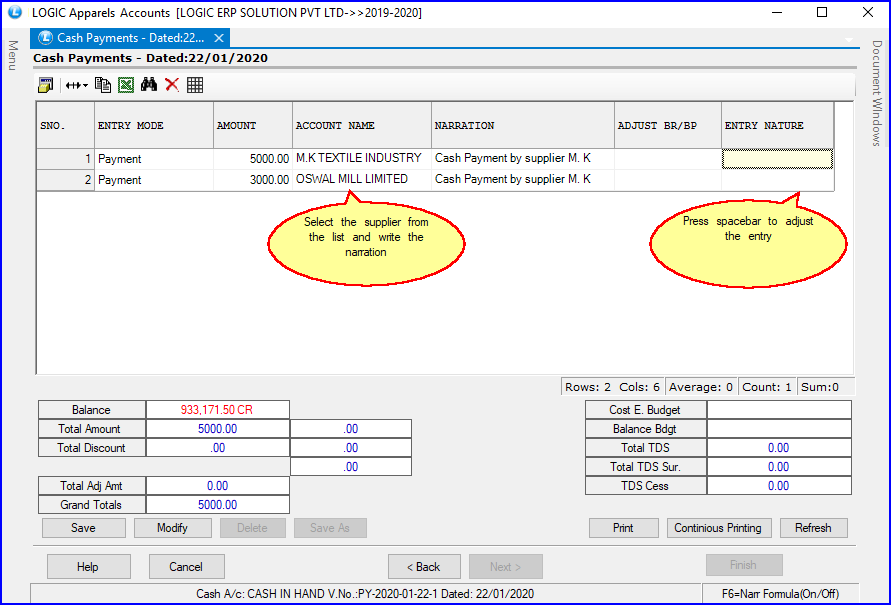Click the Save button

click(84, 528)
